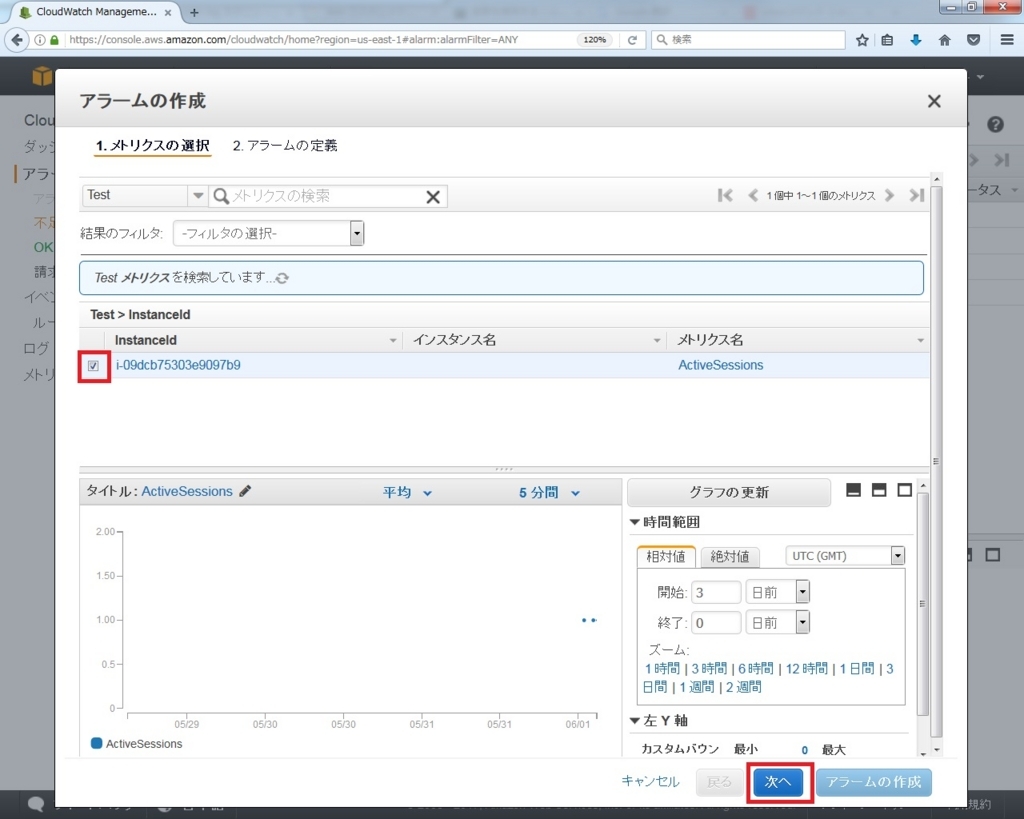
Task: Close the CloudWatch Management browser tab
Action: [168, 12]
